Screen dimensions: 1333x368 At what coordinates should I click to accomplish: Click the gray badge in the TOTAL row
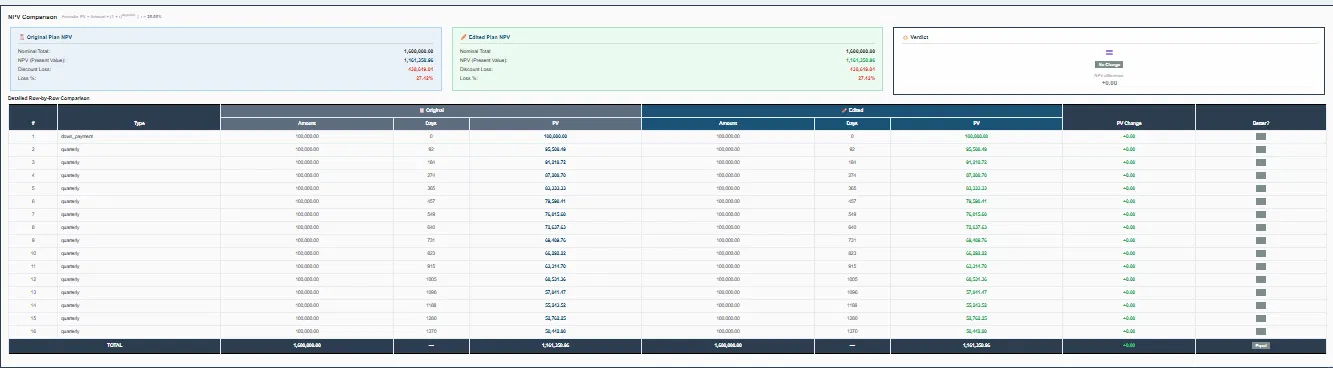coord(1261,345)
